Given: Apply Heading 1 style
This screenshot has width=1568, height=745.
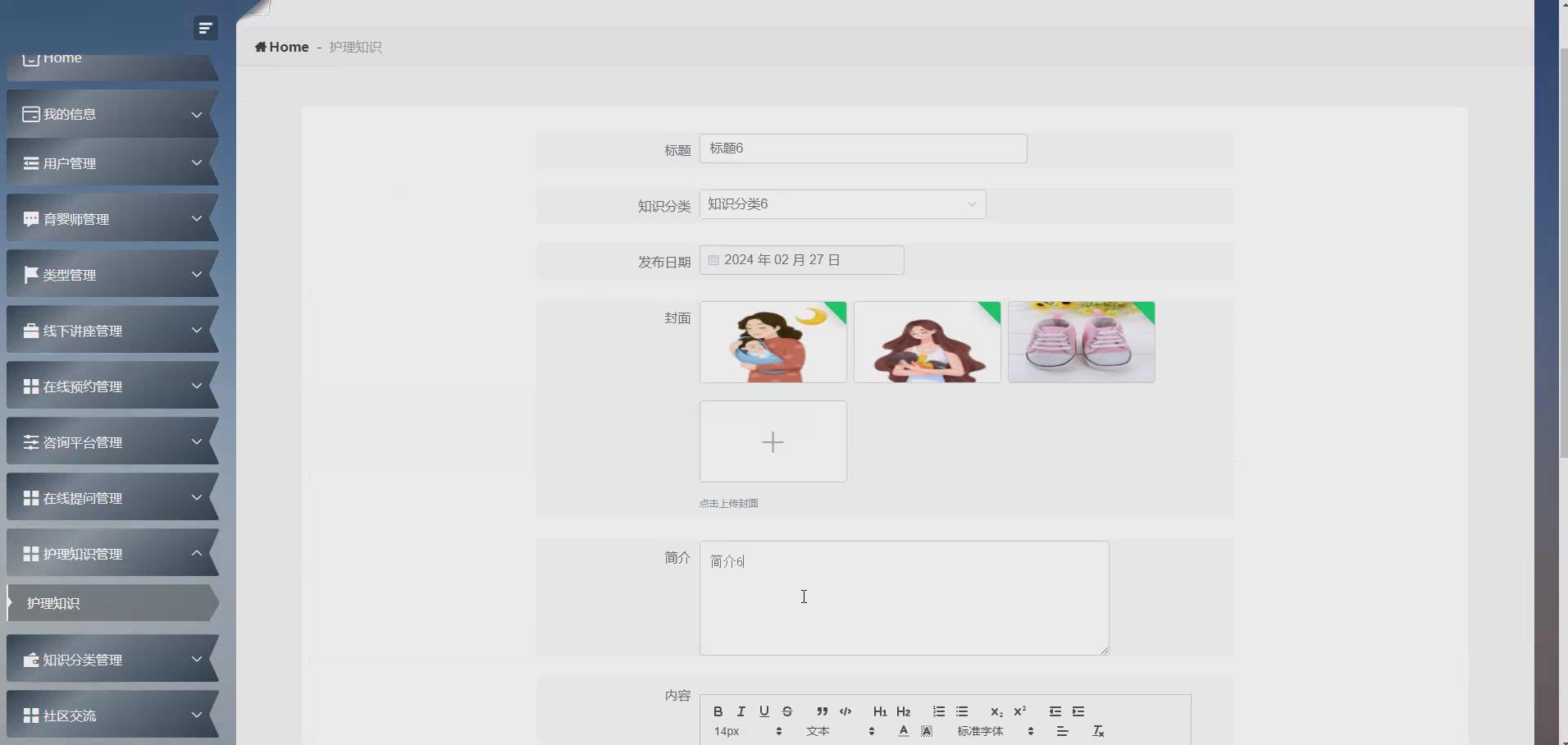Looking at the screenshot, I should (x=880, y=711).
